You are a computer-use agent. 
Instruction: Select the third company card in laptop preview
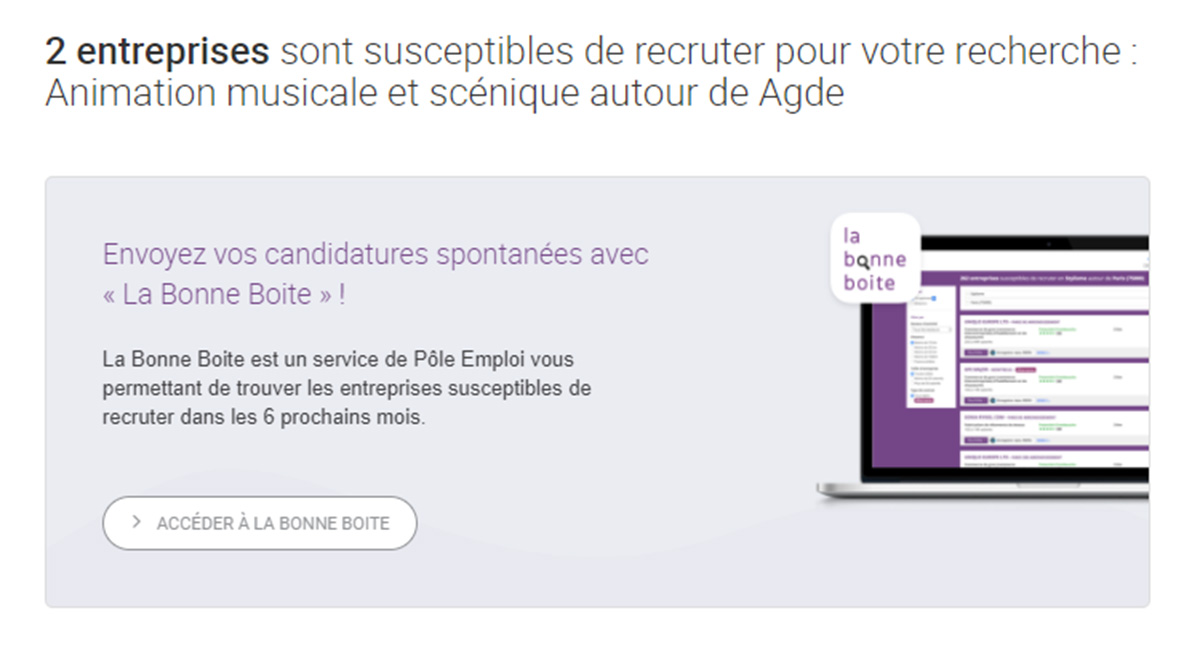(1054, 428)
